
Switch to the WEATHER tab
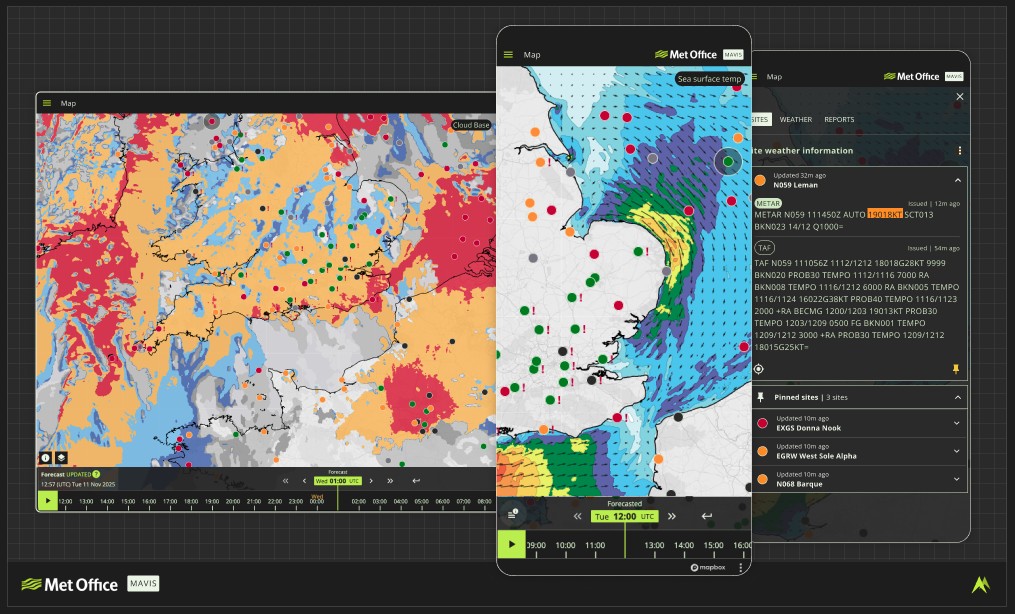(x=796, y=120)
